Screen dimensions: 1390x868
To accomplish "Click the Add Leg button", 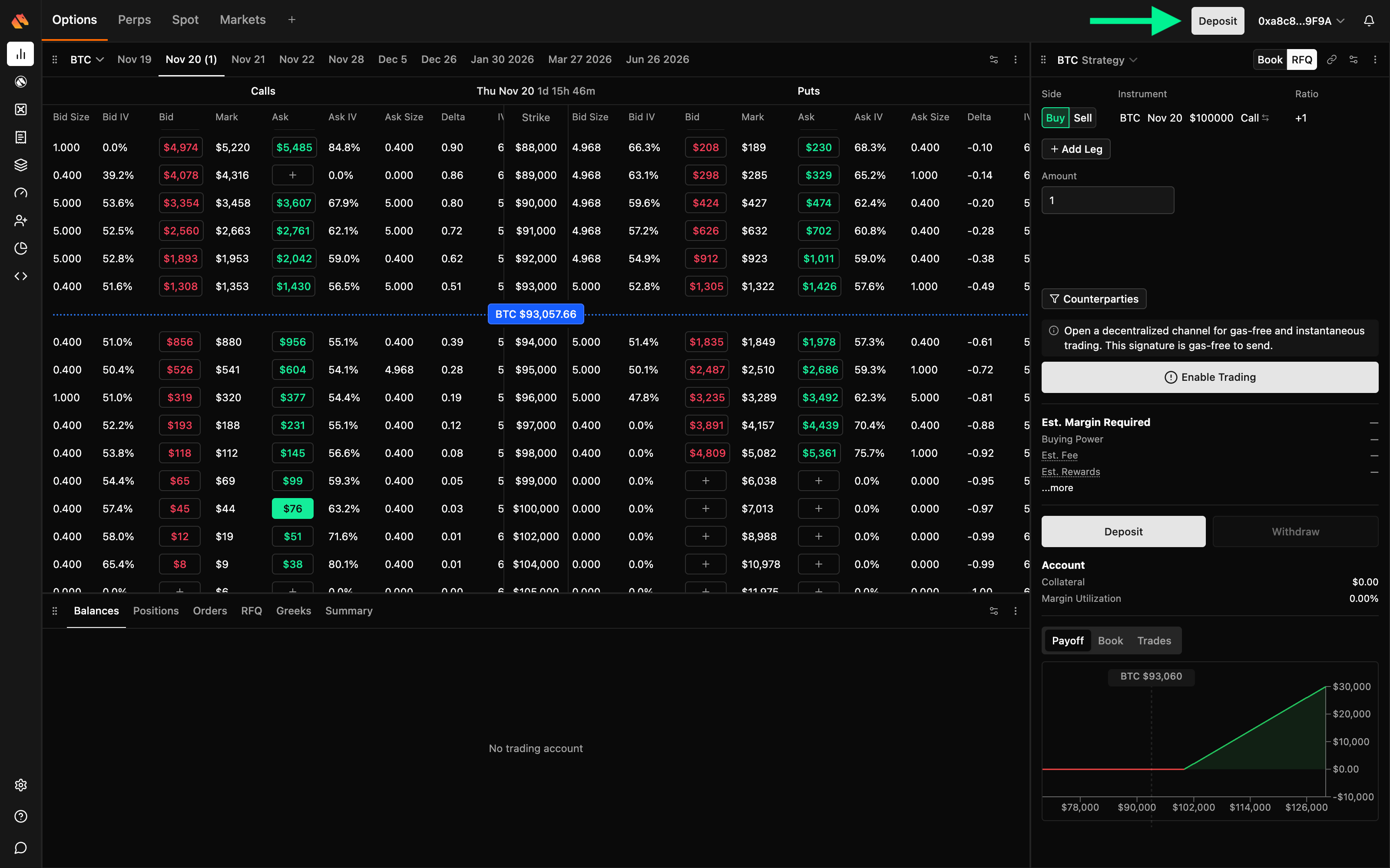I will coord(1076,149).
